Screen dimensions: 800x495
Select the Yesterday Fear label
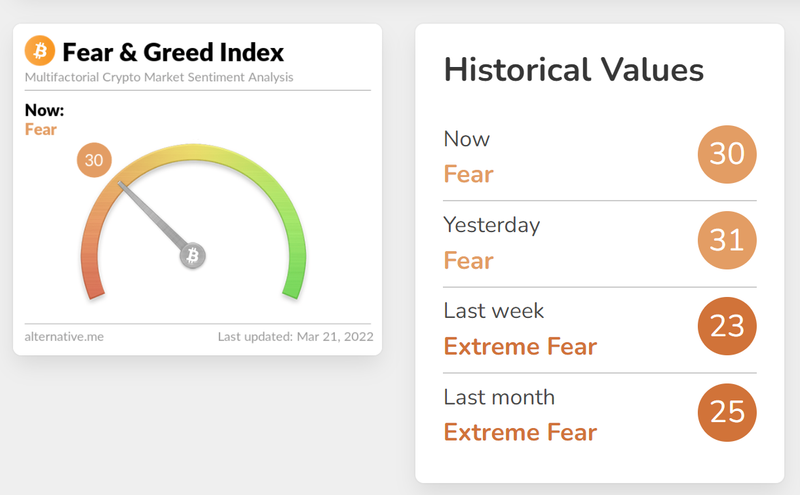[x=468, y=260]
